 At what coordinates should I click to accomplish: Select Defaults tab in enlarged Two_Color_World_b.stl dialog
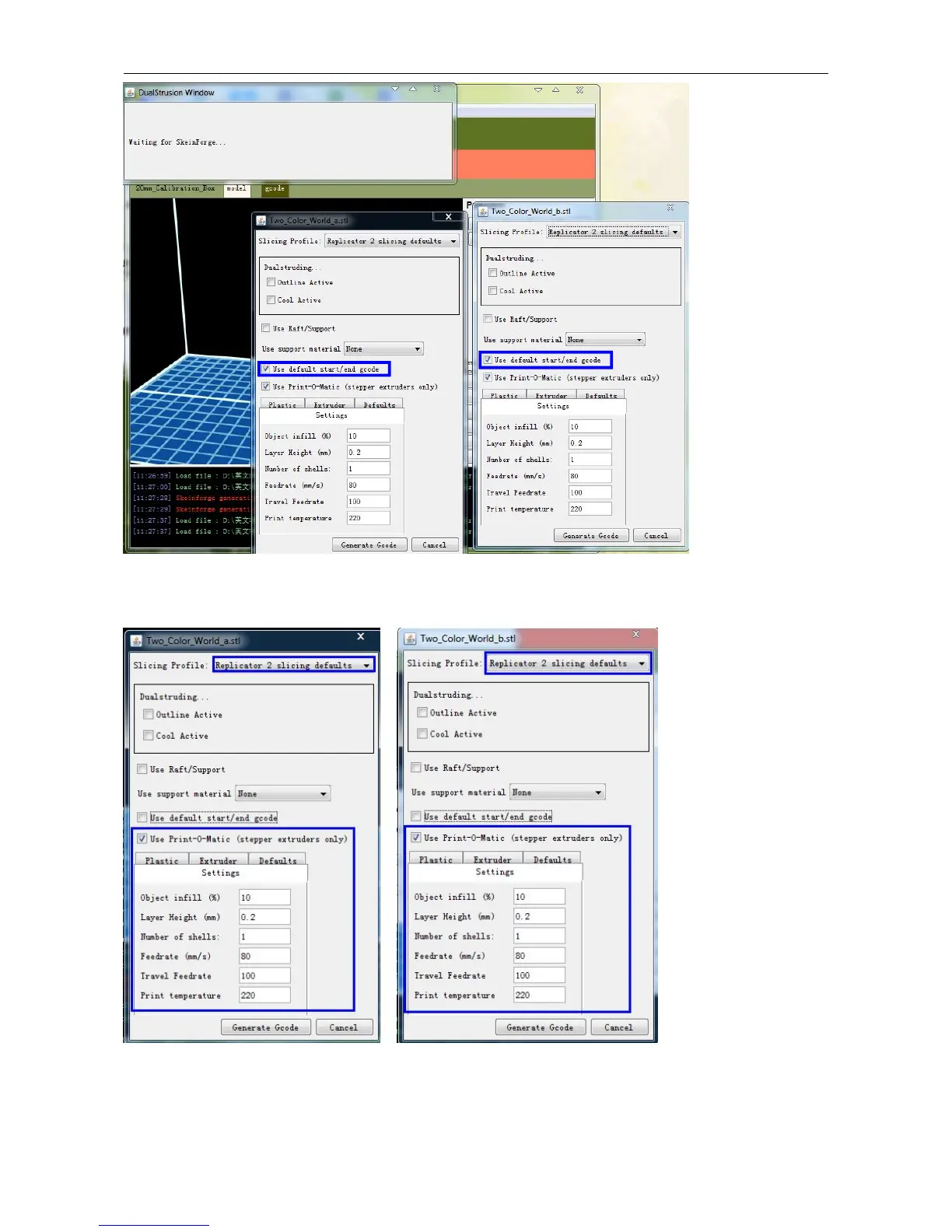pos(552,859)
